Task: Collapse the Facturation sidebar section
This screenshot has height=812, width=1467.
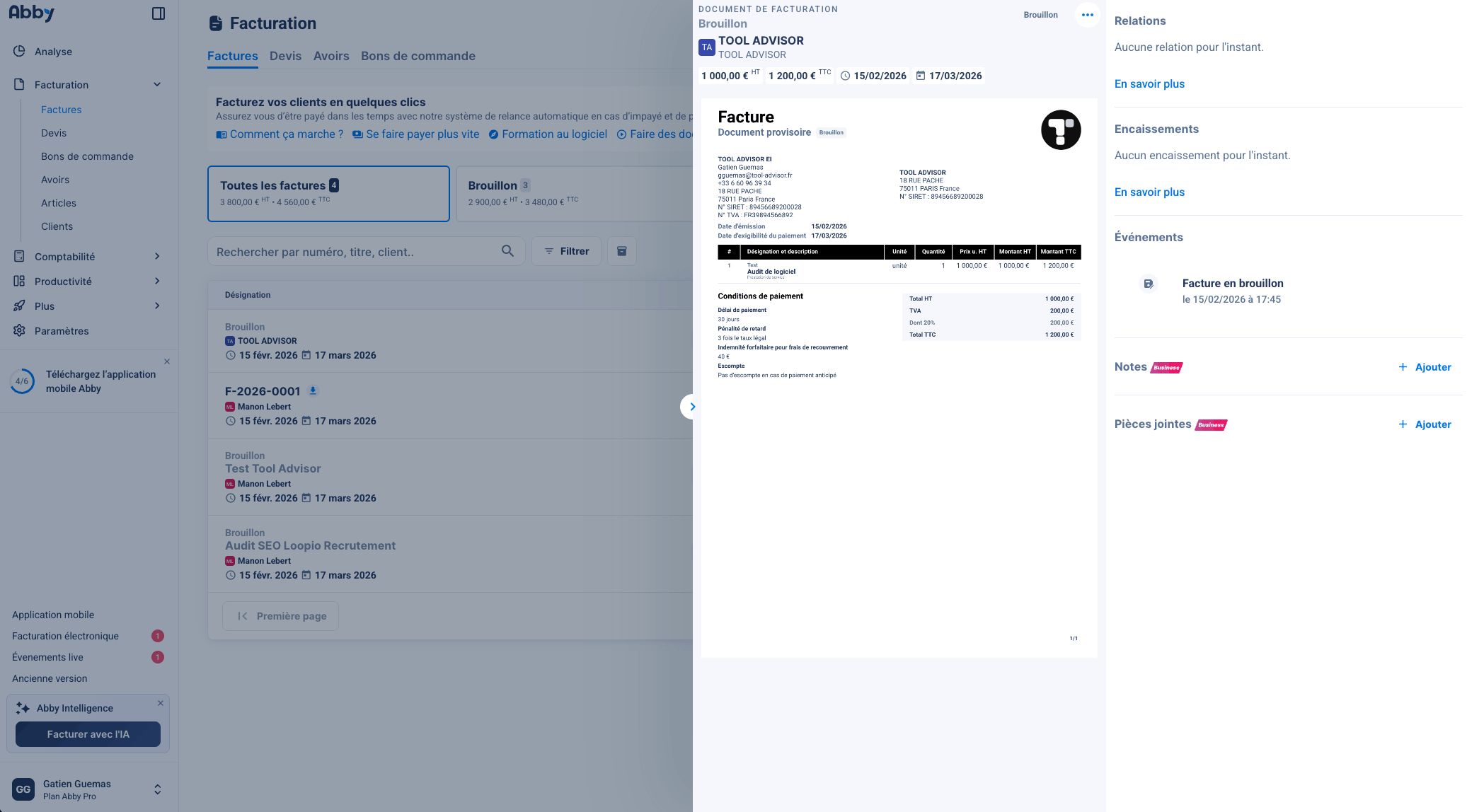Action: [157, 85]
